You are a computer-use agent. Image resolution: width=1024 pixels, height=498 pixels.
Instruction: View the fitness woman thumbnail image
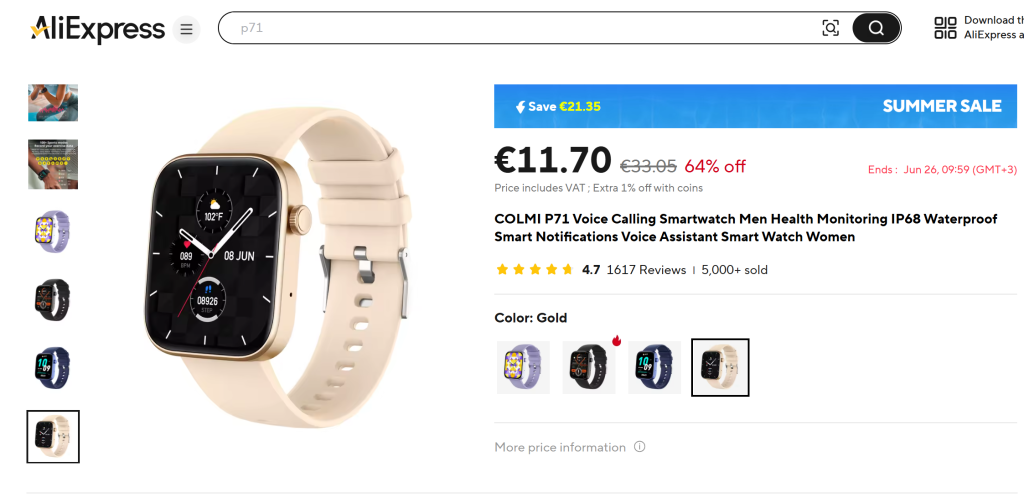[x=53, y=102]
